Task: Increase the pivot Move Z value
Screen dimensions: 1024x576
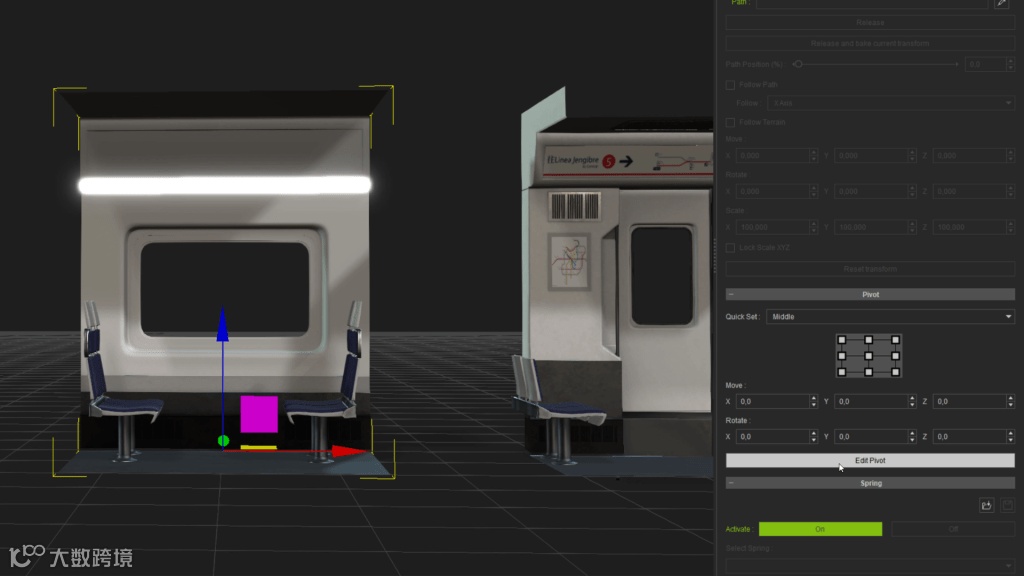Action: click(1011, 398)
